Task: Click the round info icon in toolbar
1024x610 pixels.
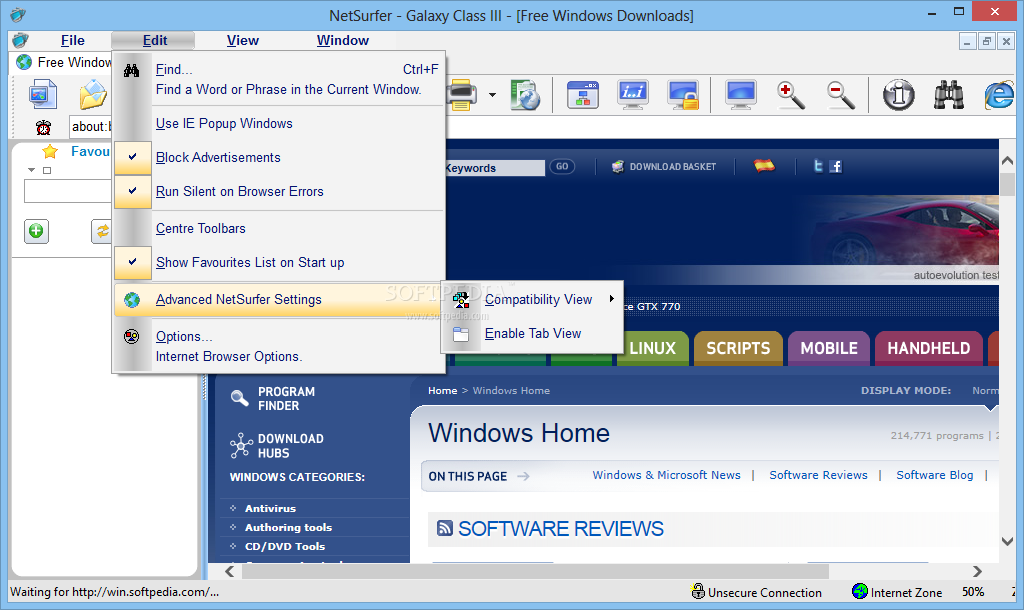Action: [x=899, y=95]
